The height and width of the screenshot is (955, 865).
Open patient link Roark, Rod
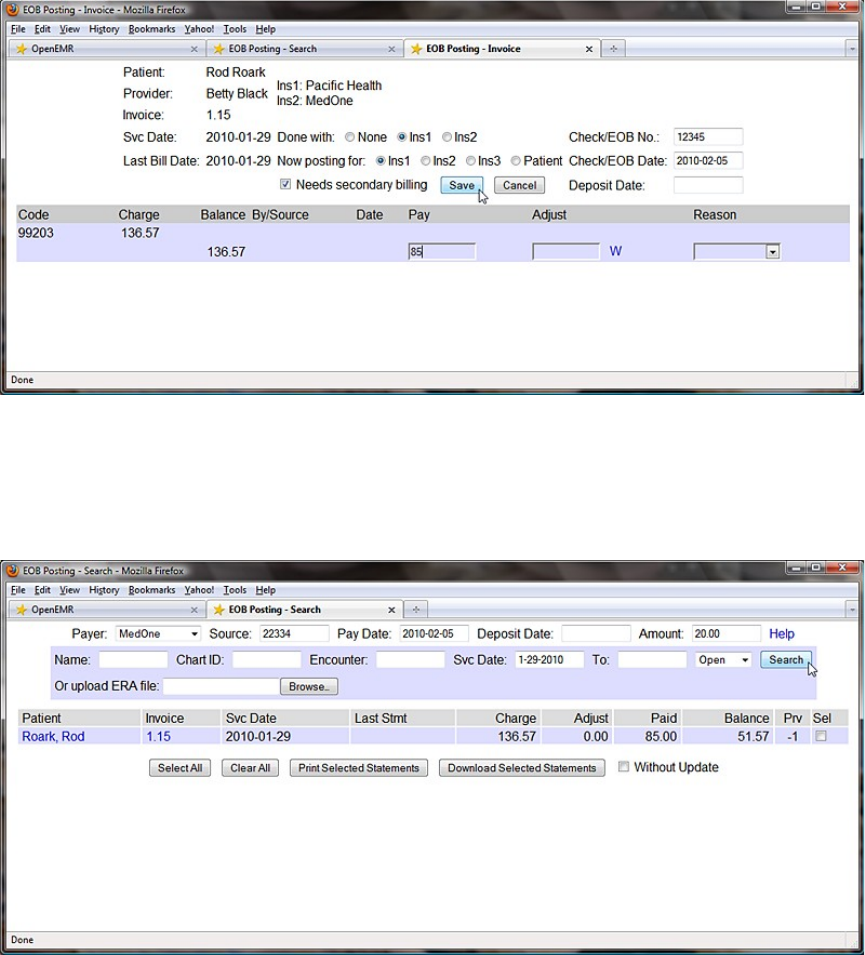coord(53,736)
